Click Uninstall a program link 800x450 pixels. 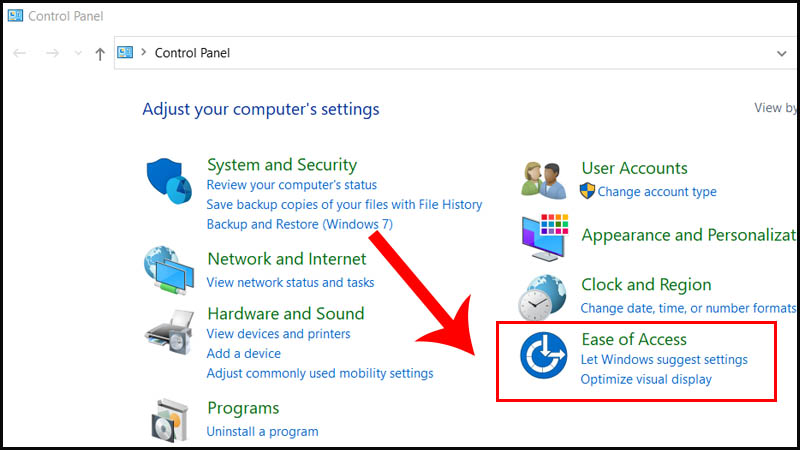[262, 432]
